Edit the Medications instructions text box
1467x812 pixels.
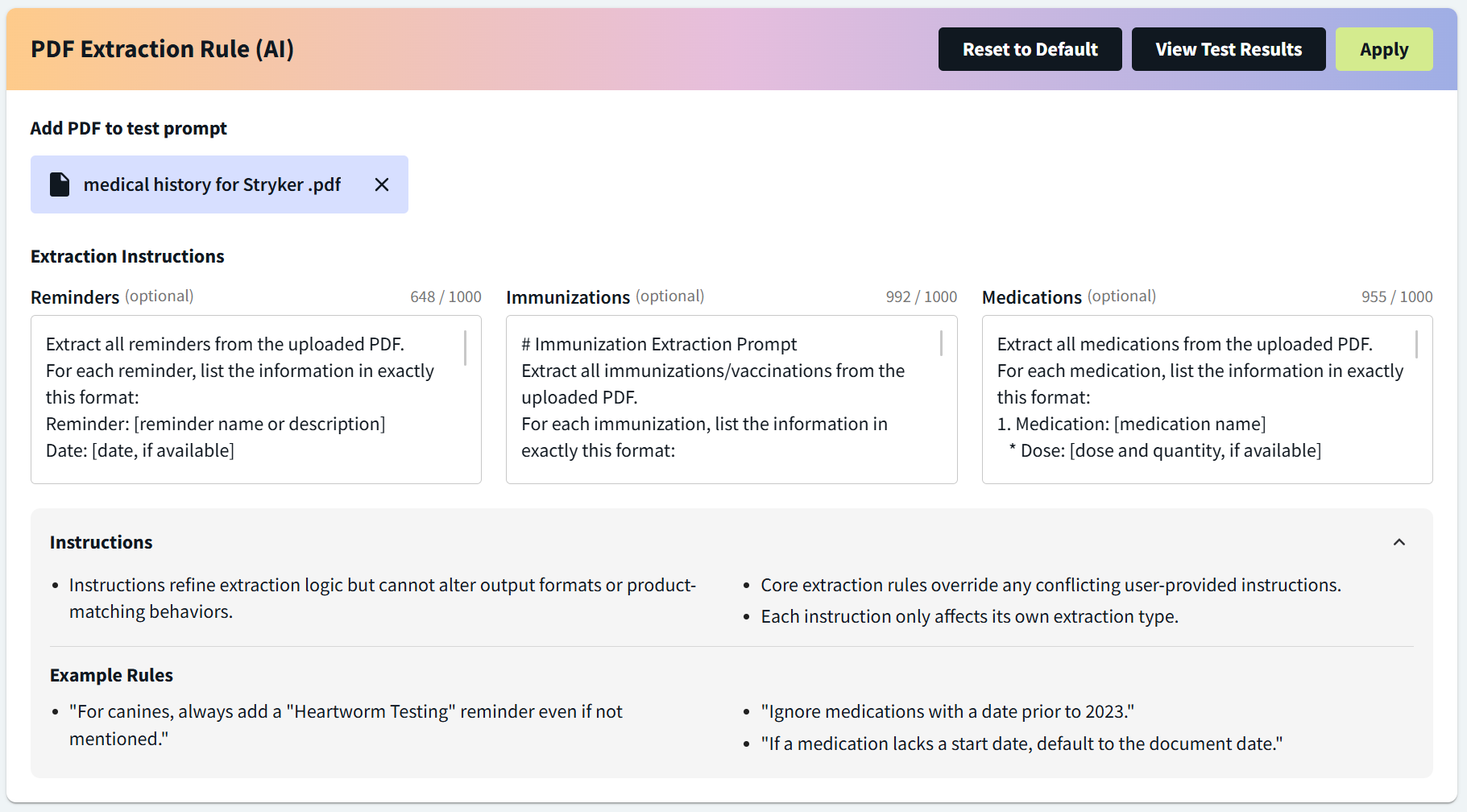[1207, 400]
